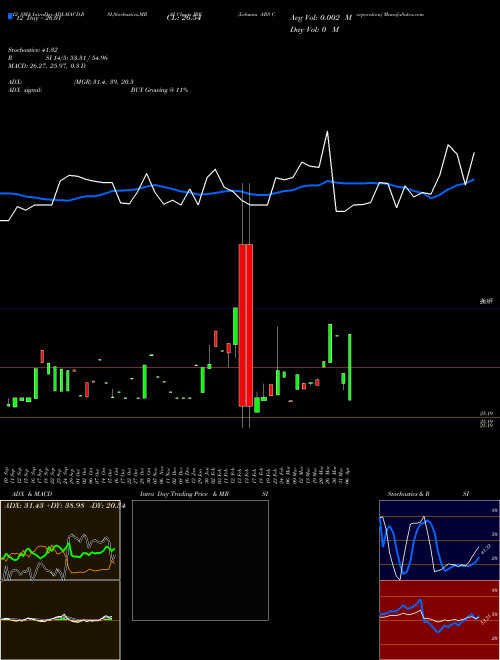Screen dimensions: 500x660
Task: Click the '(MGR) 31.4, 39, 20.3' ADX values
Action: tap(104, 82)
